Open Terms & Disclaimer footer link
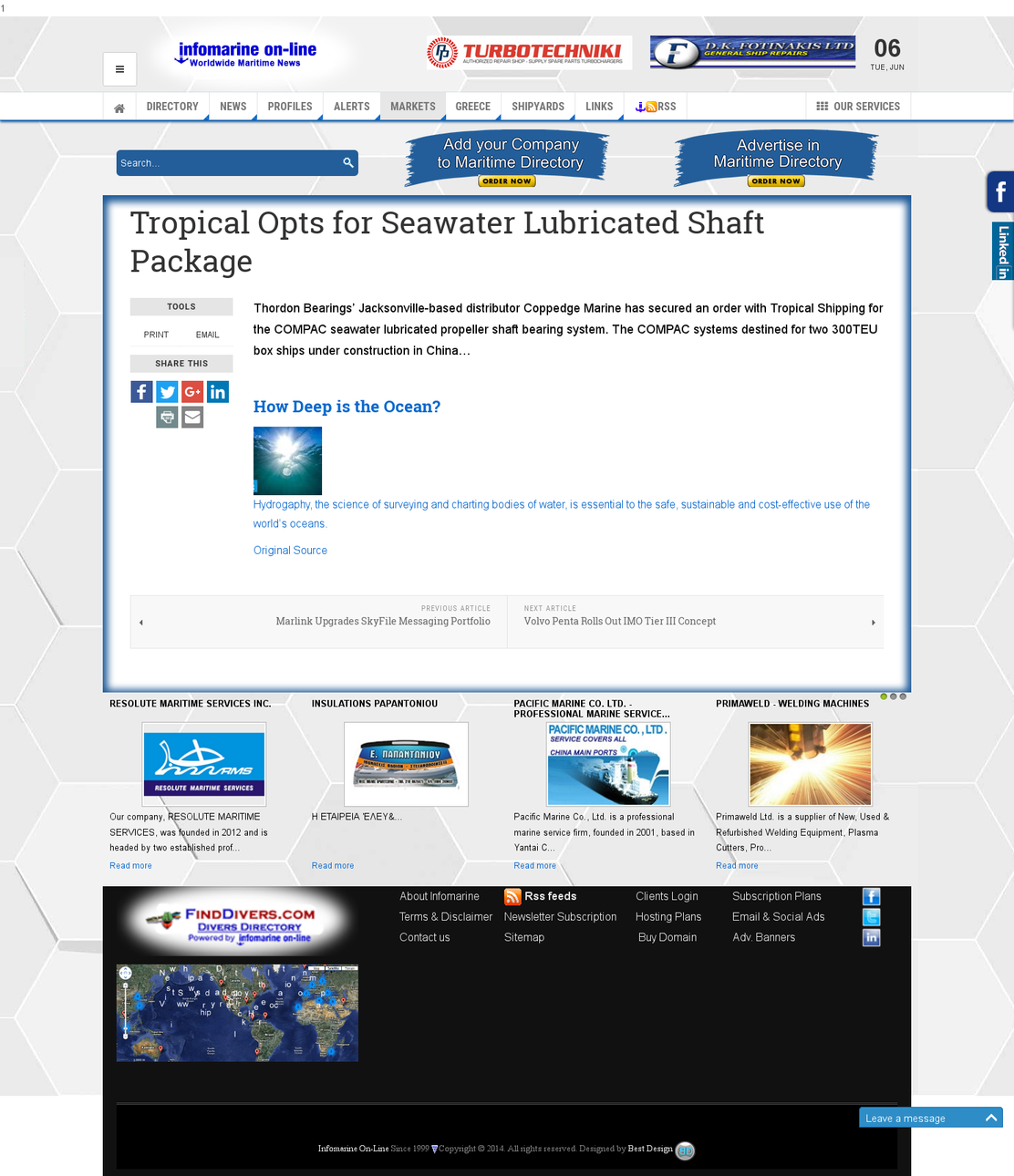Image resolution: width=1014 pixels, height=1176 pixels. pos(445,917)
